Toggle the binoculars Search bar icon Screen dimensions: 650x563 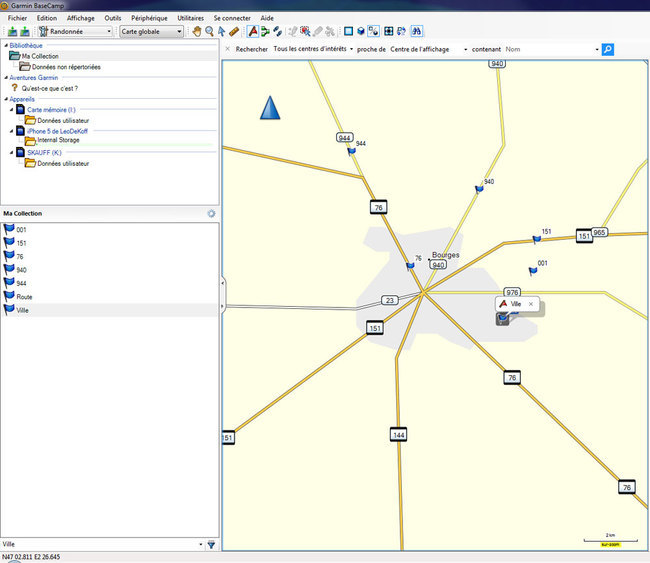(416, 31)
